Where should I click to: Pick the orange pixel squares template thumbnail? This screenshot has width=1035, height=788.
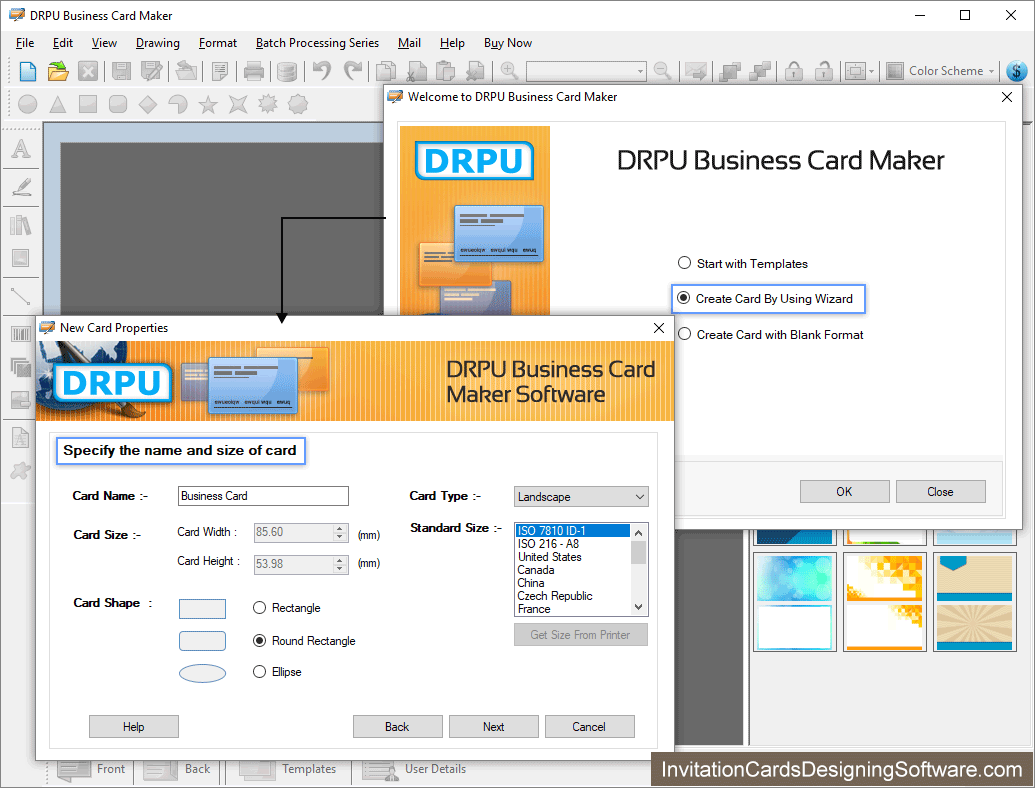coord(885,602)
